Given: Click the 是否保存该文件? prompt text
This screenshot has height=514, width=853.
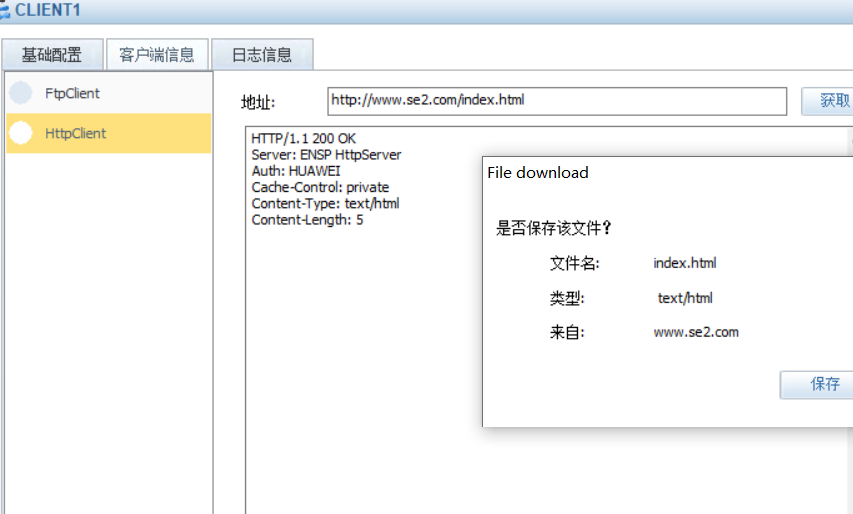Looking at the screenshot, I should pos(554,228).
